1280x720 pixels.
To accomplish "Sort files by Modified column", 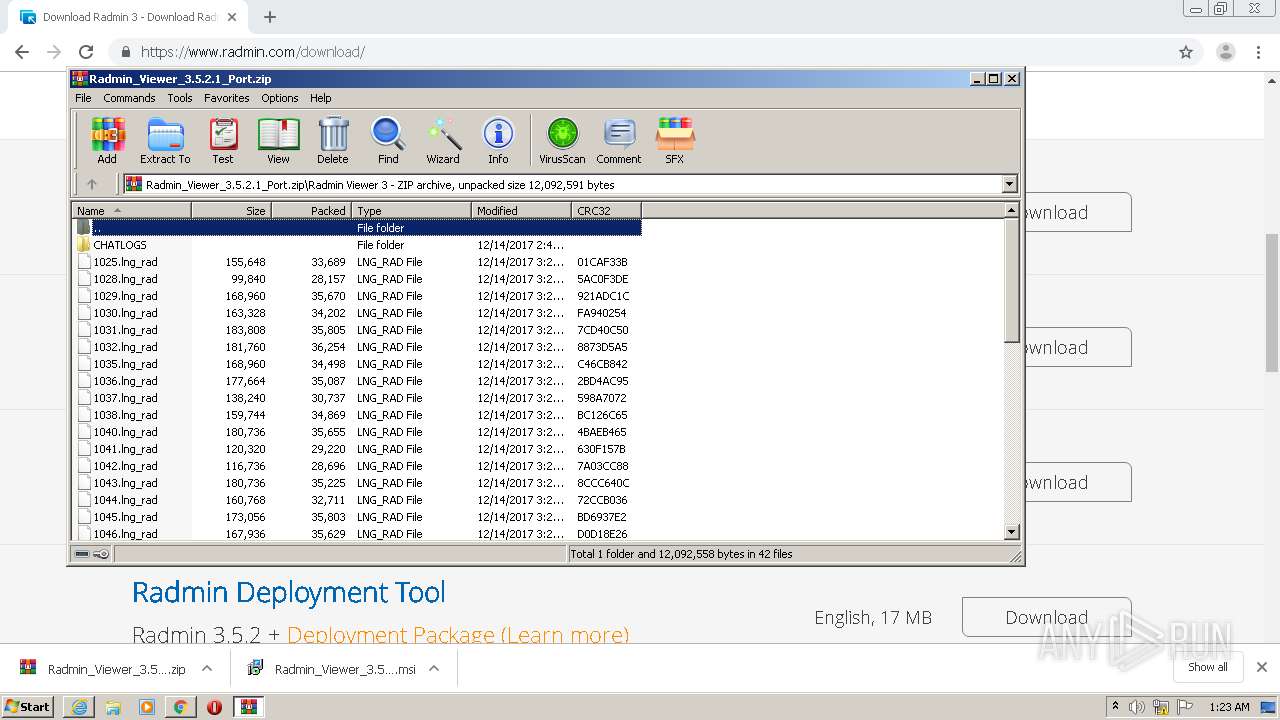I will 521,210.
